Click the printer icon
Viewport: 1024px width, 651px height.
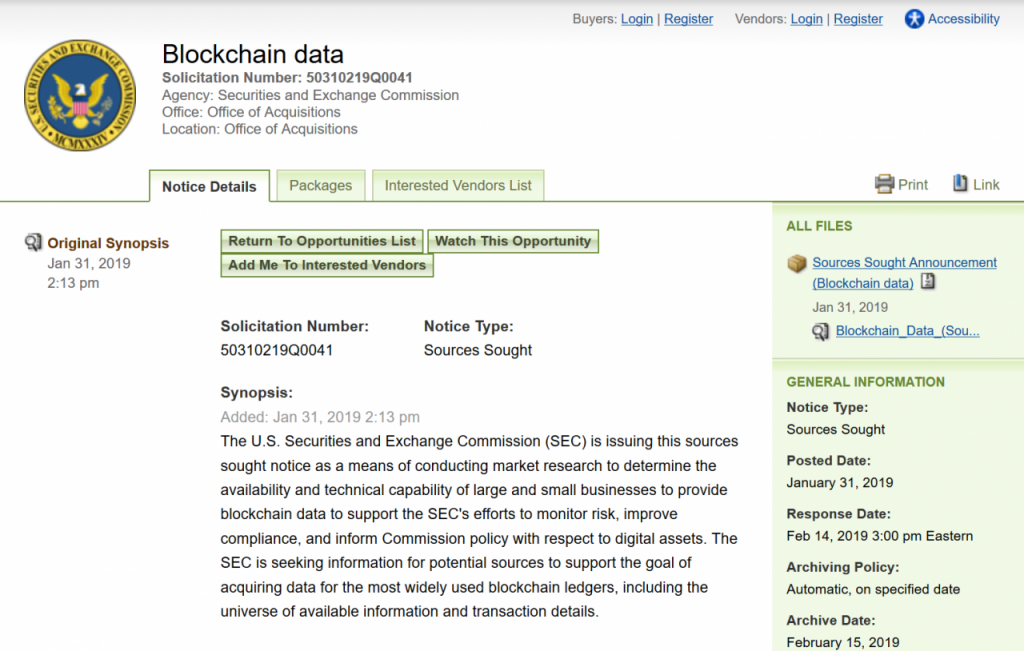click(x=884, y=184)
